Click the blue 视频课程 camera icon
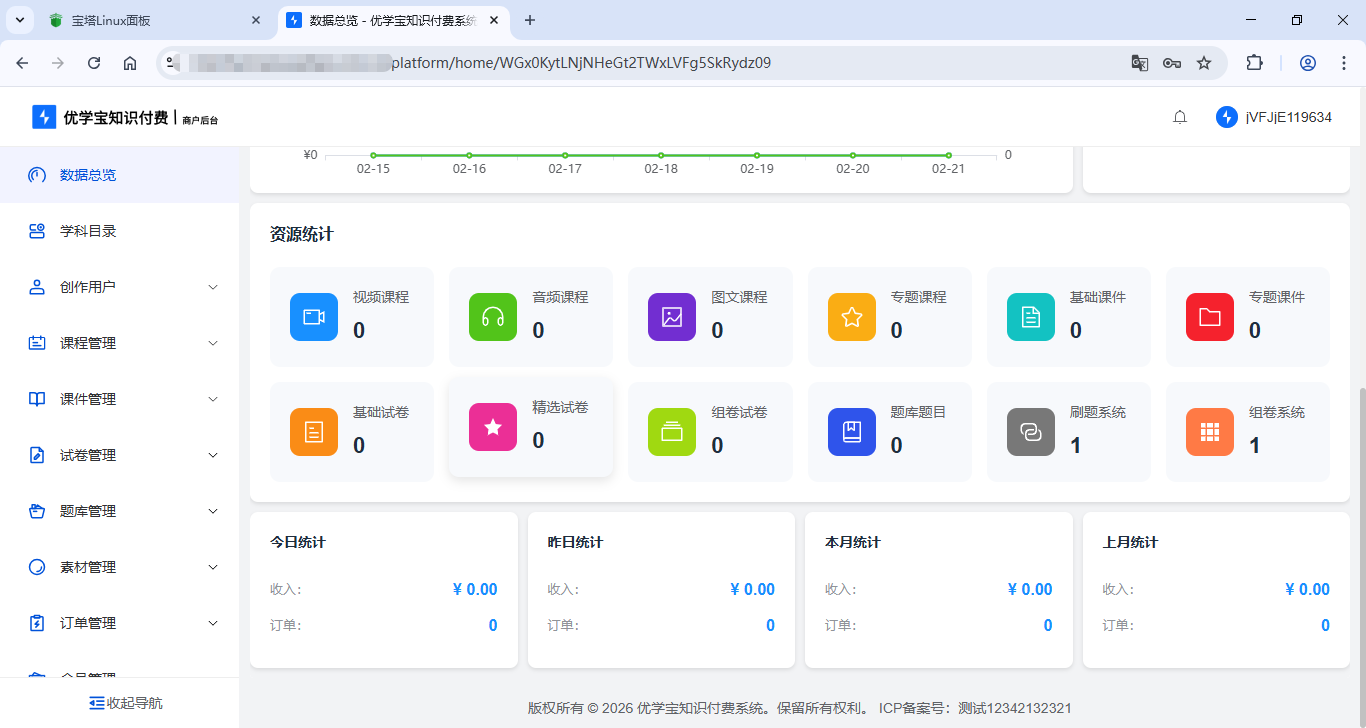This screenshot has width=1366, height=728. coord(314,317)
